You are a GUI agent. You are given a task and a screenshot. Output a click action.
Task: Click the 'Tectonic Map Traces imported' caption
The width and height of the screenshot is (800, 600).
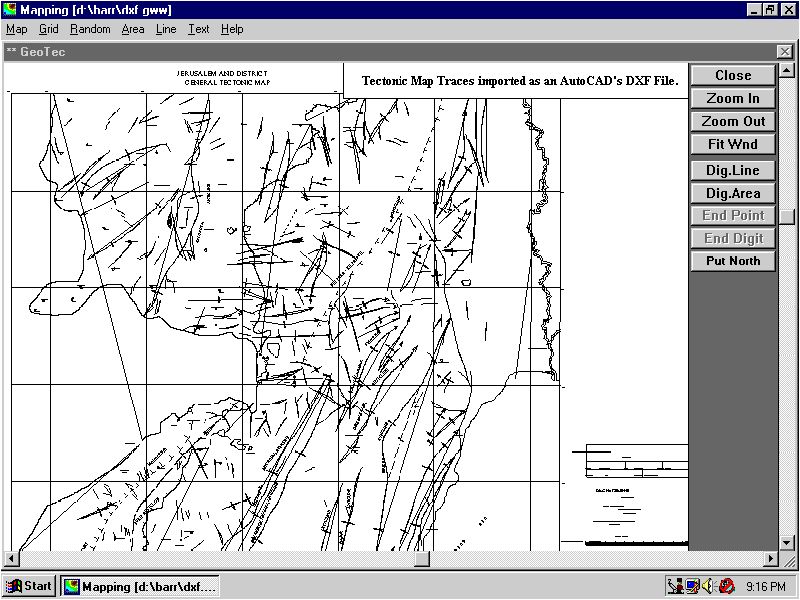[x=520, y=81]
